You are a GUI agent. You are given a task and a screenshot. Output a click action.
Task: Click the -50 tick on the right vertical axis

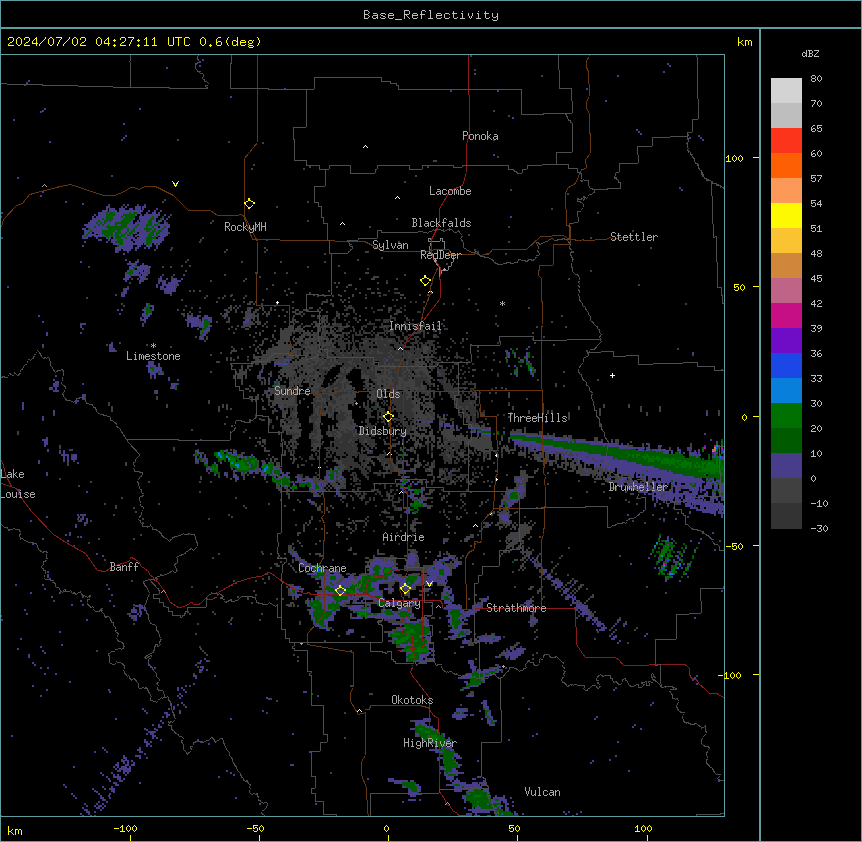coord(736,546)
